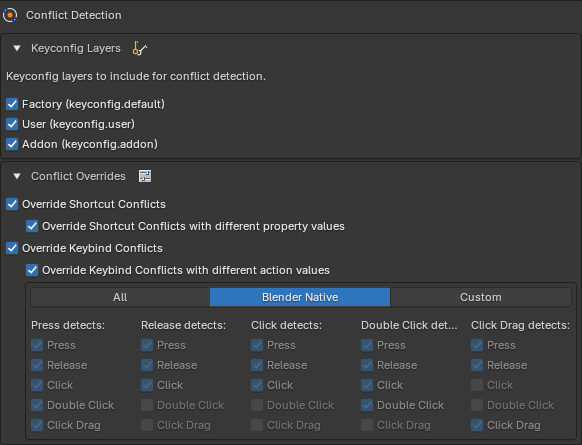Switch to the All preset tab
Screen dimensions: 582x445
pyautogui.click(x=120, y=297)
